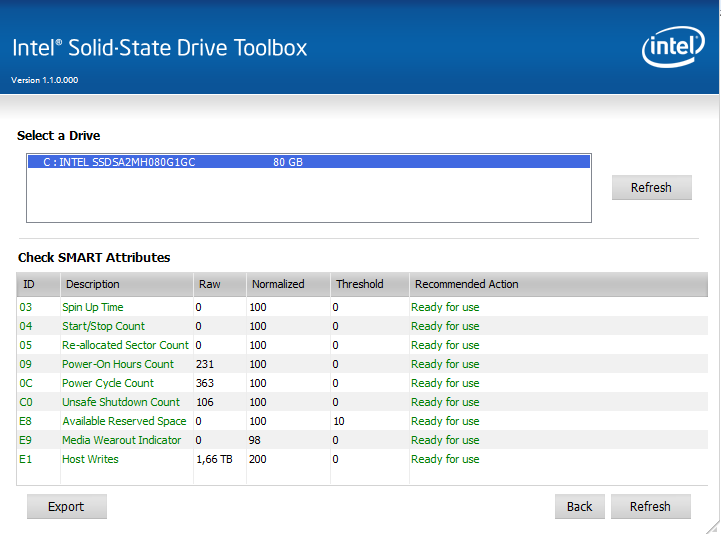The height and width of the screenshot is (534, 721).
Task: Click Ready for use in Media Wearout row
Action: [445, 440]
